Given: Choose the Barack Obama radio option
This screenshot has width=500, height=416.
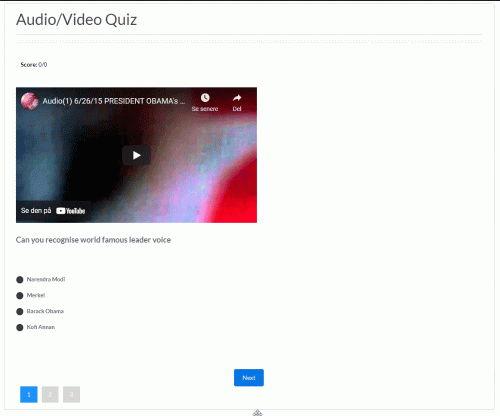Looking at the screenshot, I should [x=20, y=311].
